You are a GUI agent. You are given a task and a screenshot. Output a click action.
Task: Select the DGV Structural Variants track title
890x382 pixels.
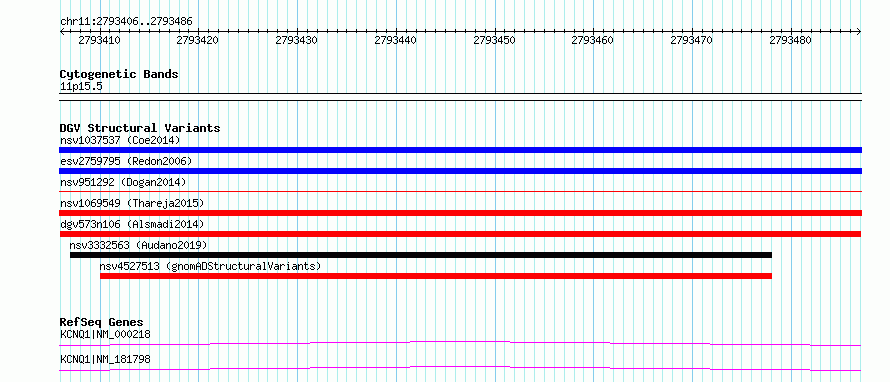pyautogui.click(x=140, y=128)
